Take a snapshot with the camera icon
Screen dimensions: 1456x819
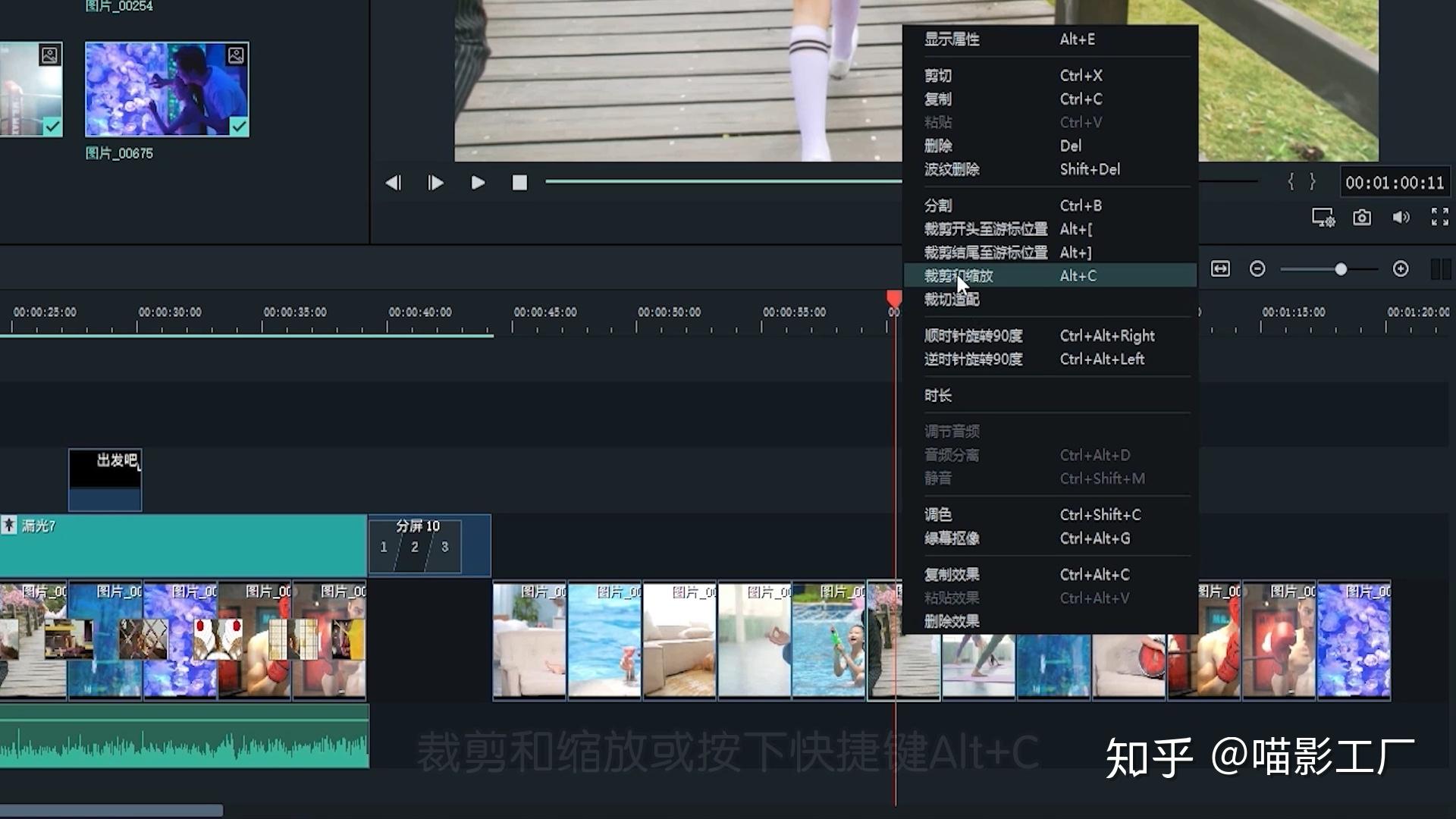1362,218
